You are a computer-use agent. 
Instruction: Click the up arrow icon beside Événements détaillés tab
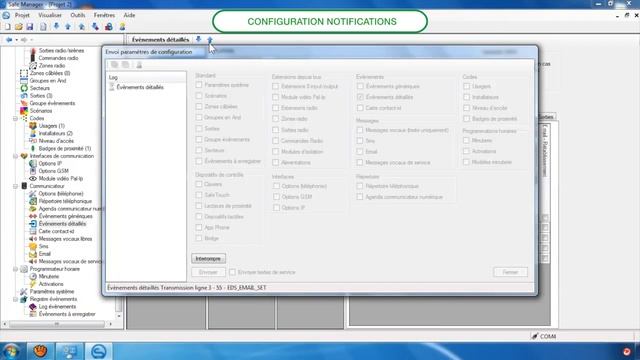pos(210,40)
